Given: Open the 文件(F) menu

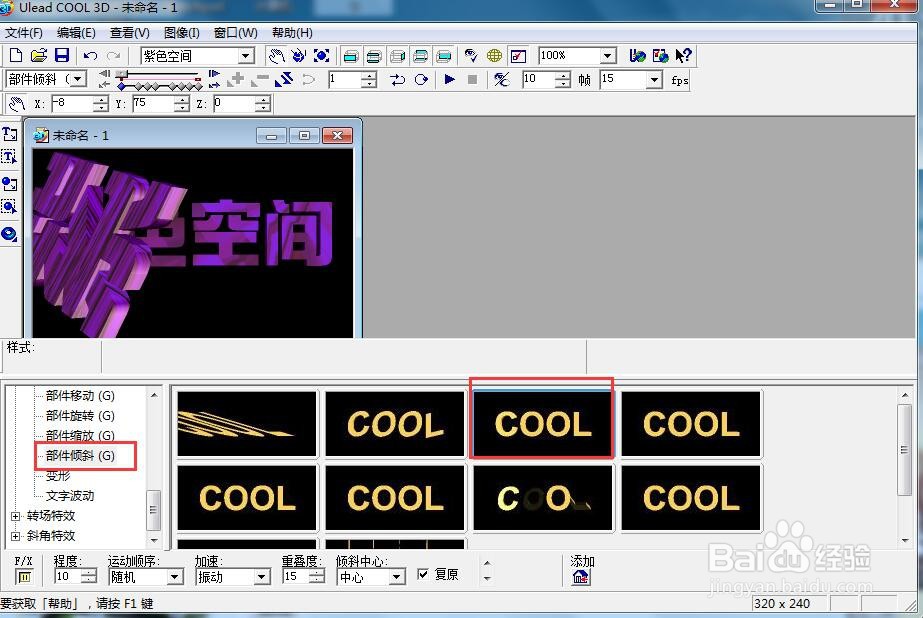Looking at the screenshot, I should click(24, 33).
